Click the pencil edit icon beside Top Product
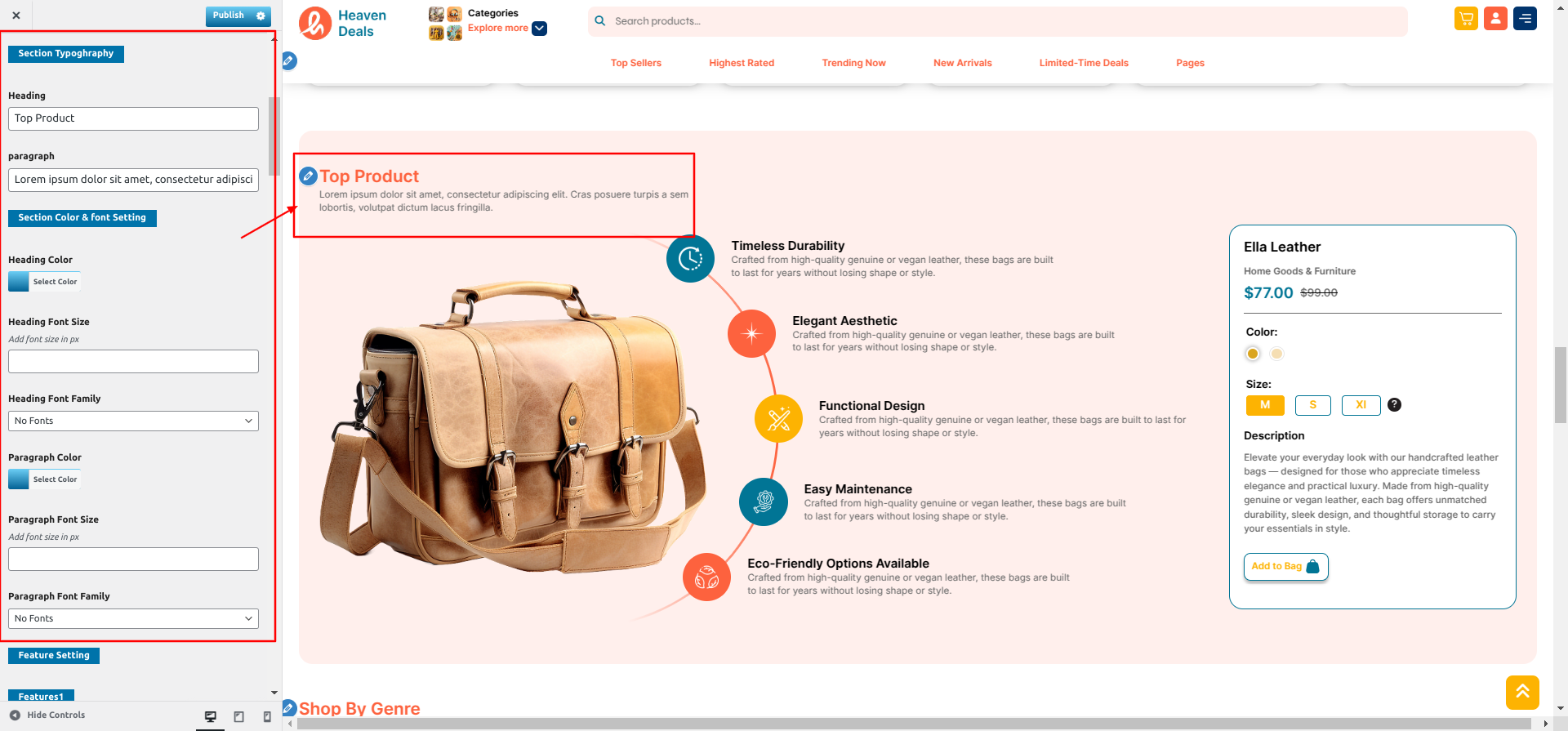This screenshot has width=1568, height=731. [x=308, y=176]
